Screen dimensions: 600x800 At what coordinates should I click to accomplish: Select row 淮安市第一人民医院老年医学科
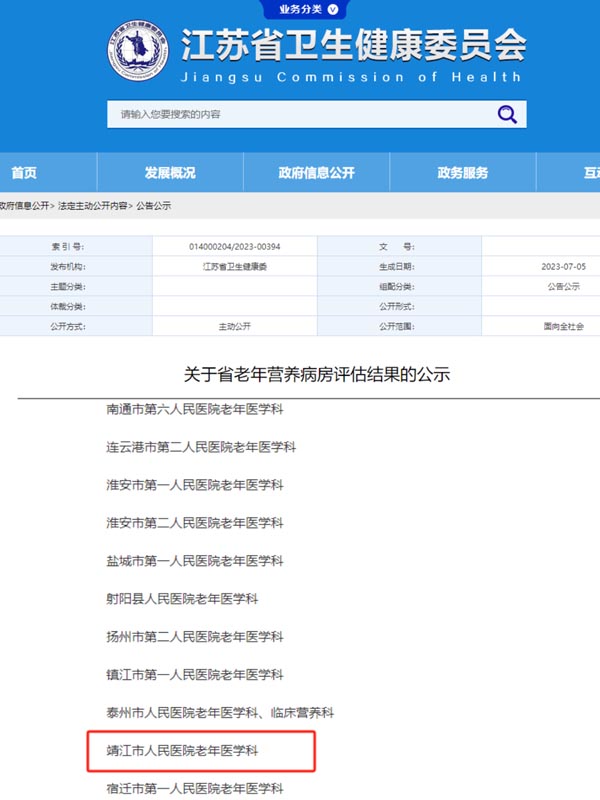pos(194,485)
